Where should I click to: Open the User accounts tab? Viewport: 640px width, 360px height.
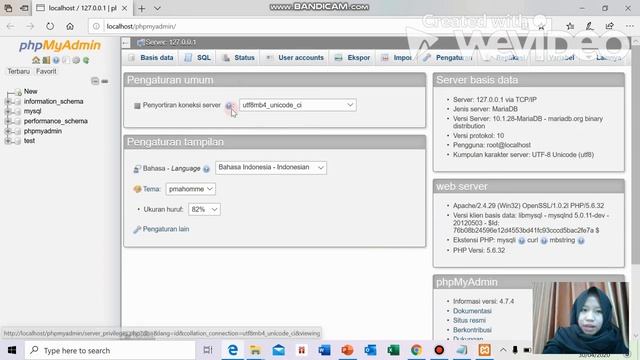295,58
